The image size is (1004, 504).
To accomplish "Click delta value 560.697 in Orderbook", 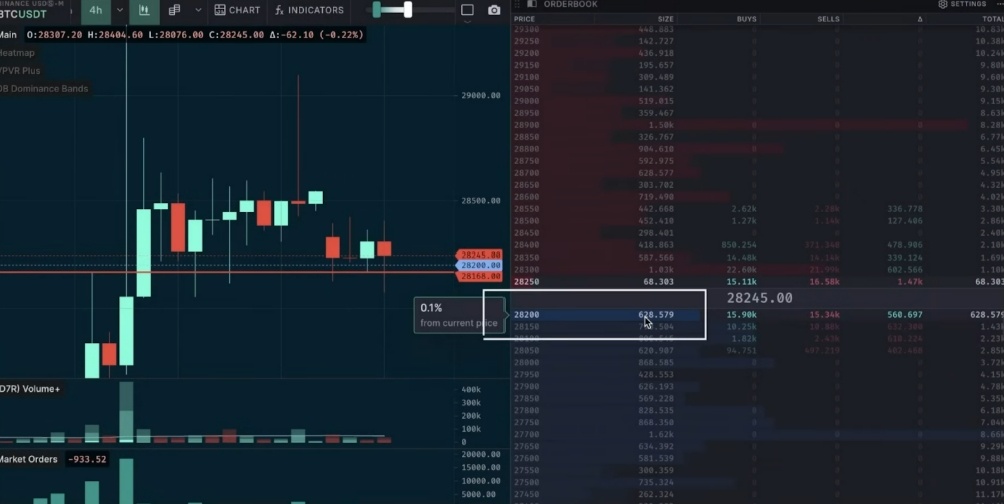I will 905,314.
